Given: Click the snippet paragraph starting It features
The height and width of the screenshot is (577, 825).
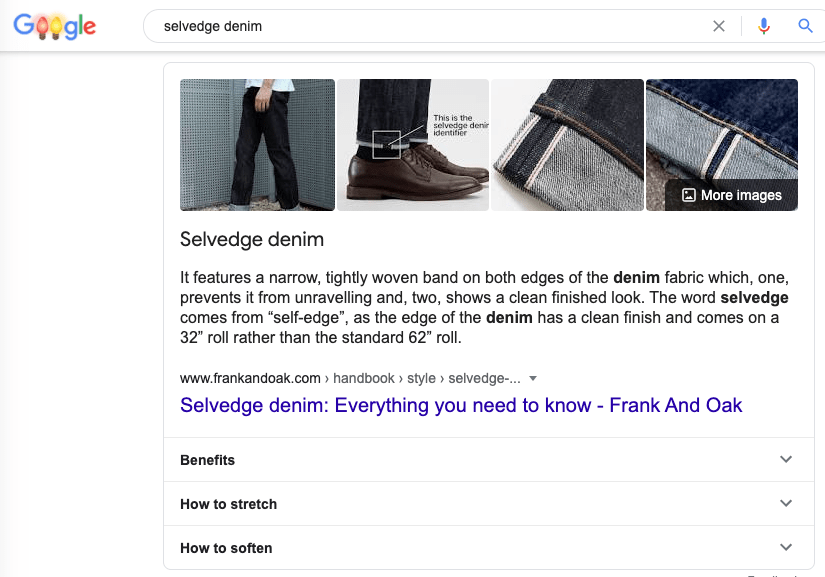Looking at the screenshot, I should click(484, 307).
